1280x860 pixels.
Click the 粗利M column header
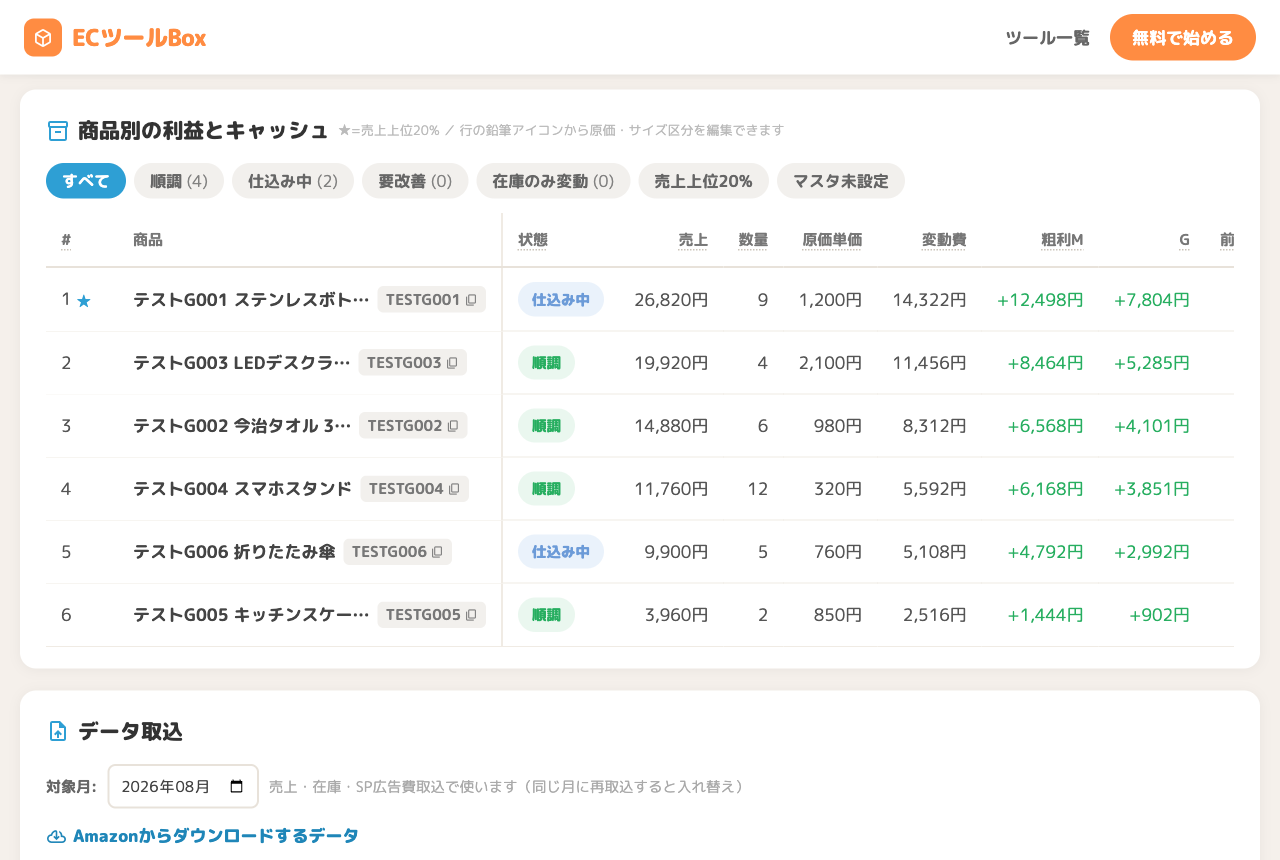1062,240
